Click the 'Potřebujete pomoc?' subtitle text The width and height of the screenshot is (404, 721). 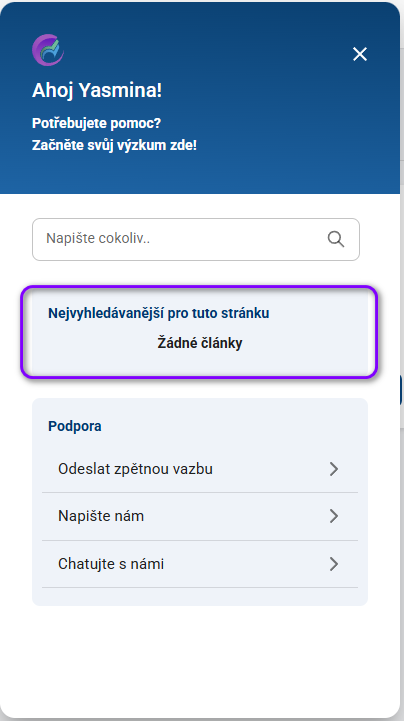coord(97,124)
